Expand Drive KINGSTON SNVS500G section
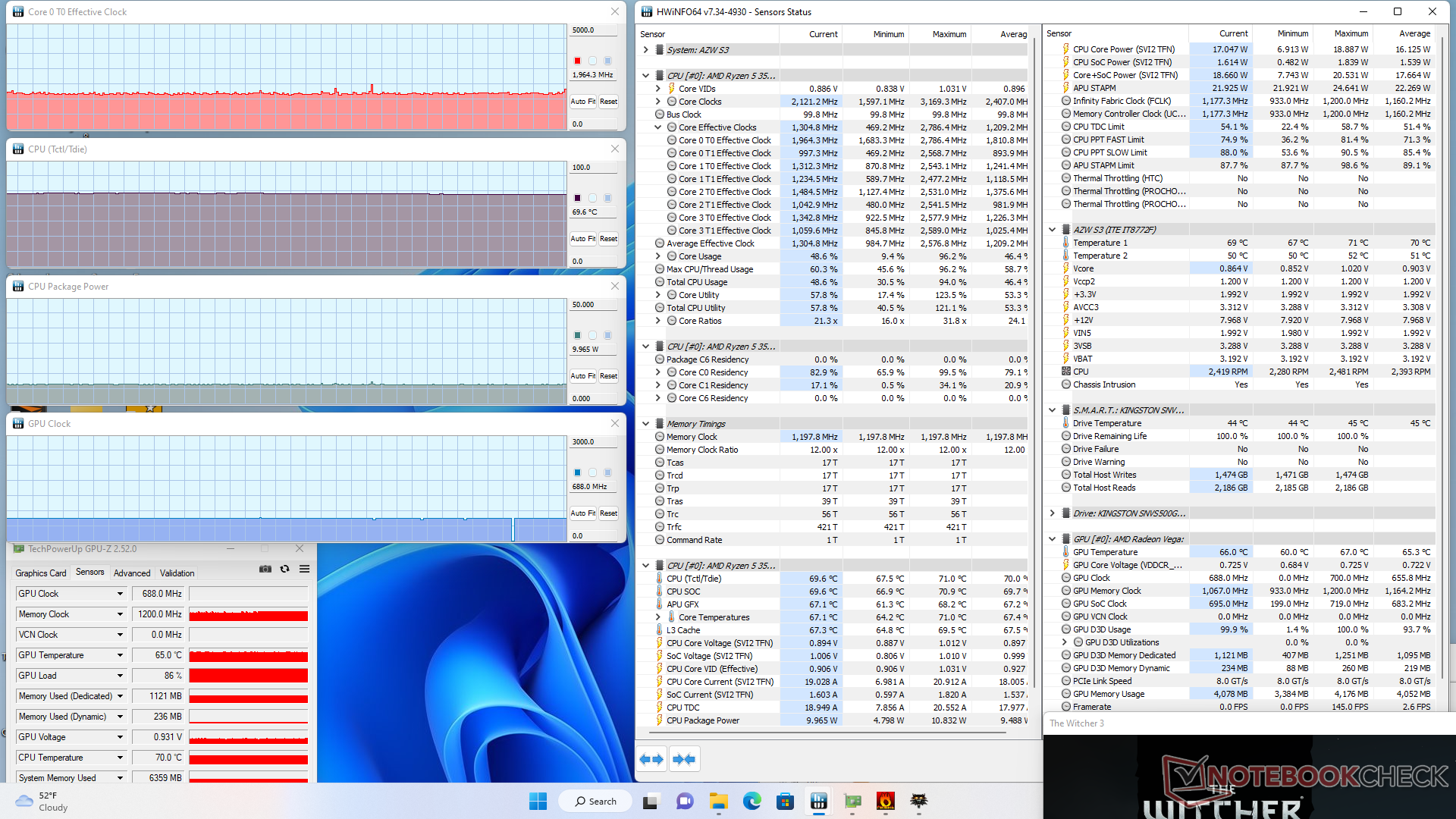 coord(1052,513)
